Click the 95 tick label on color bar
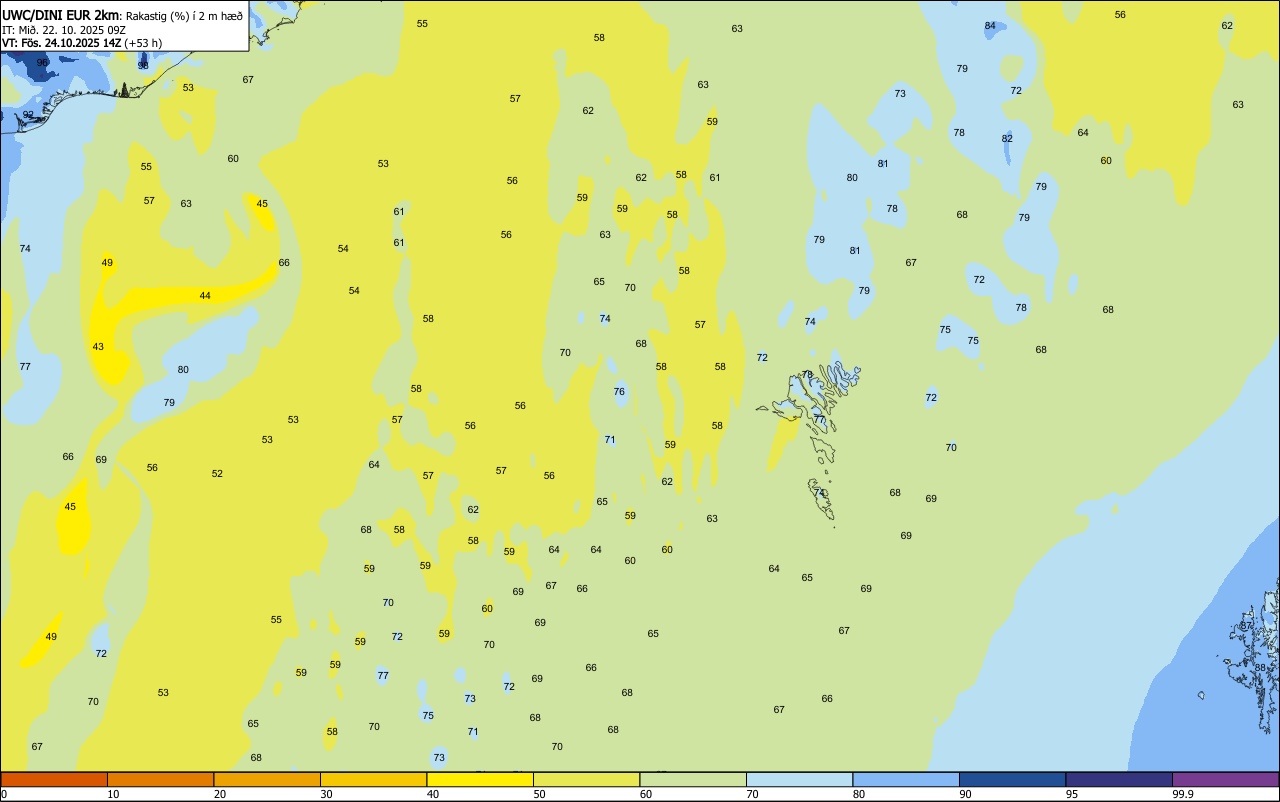Image resolution: width=1280 pixels, height=802 pixels. point(1072,794)
